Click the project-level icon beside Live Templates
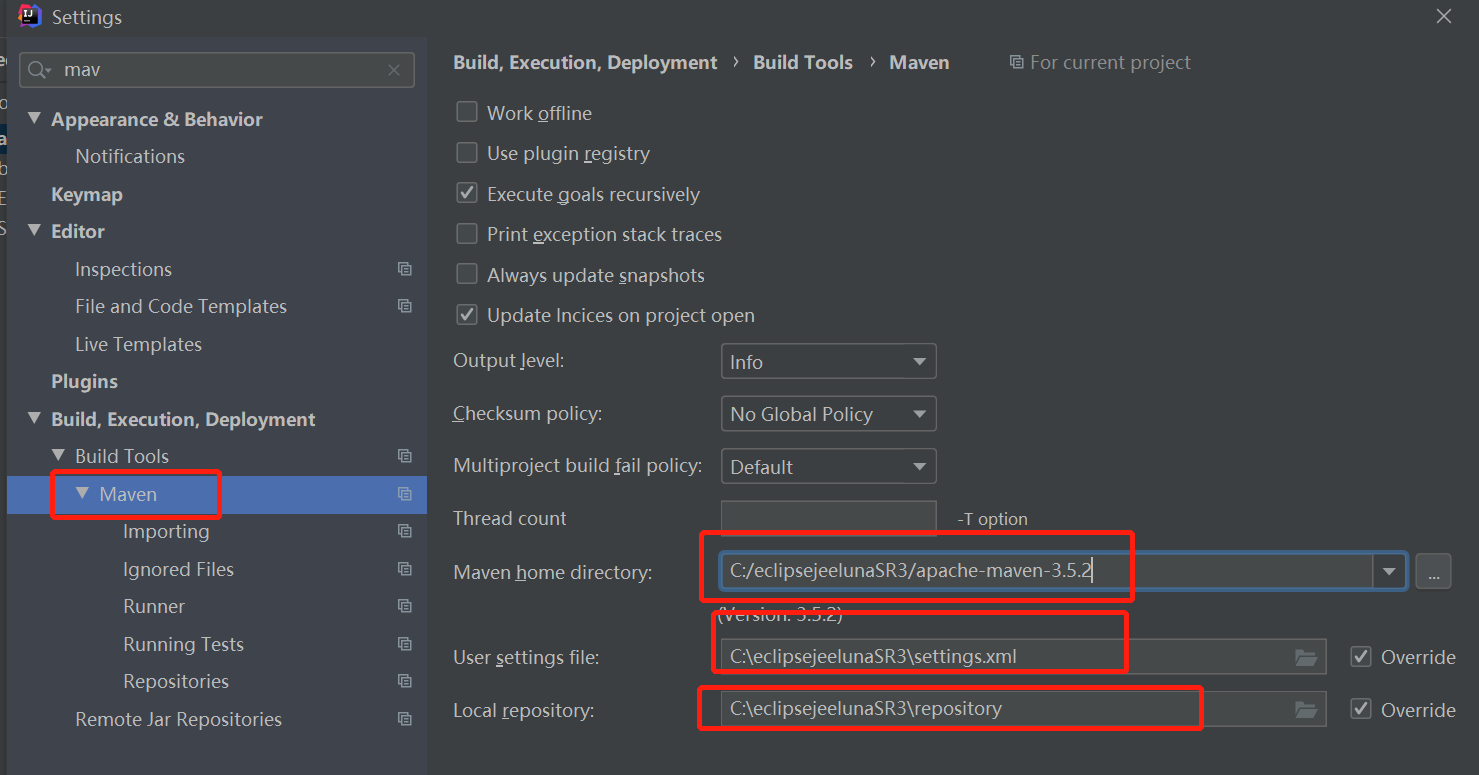Viewport: 1479px width, 775px height. (x=404, y=344)
